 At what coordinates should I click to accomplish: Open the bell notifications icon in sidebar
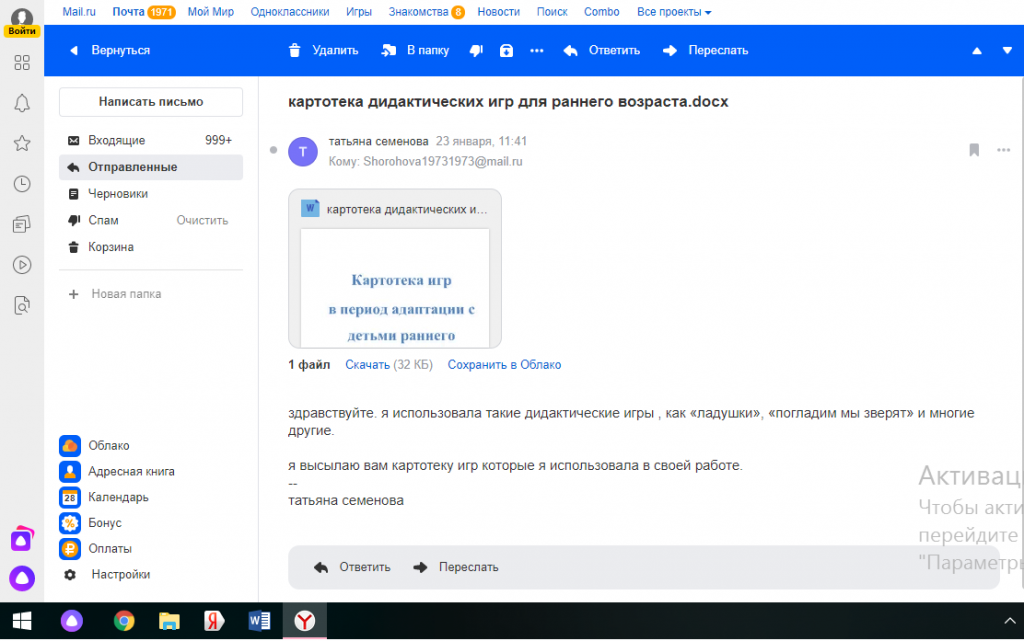pyautogui.click(x=21, y=103)
